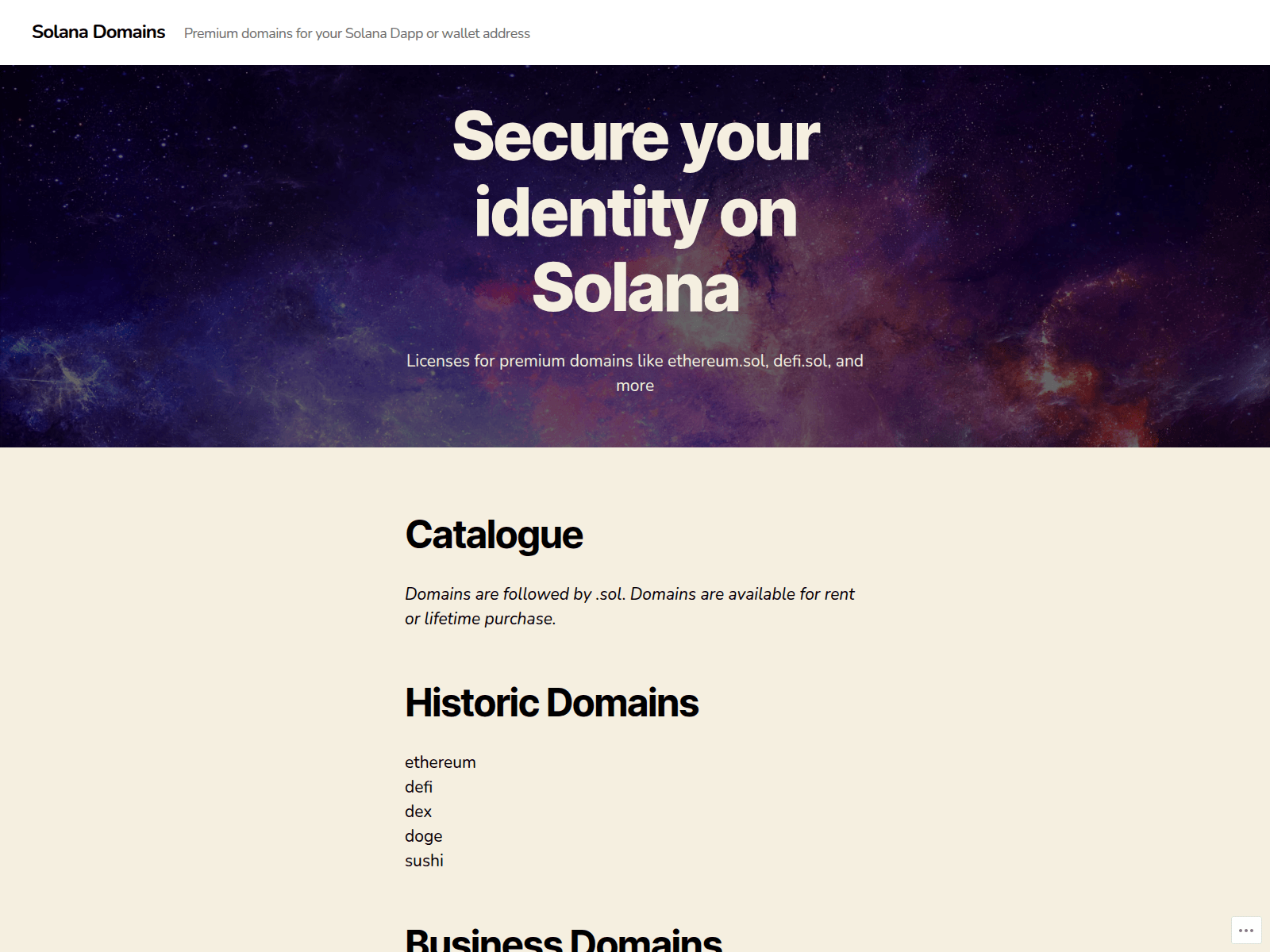Click the 'ethereum' domain entry
Screen dimensions: 1270x952
[441, 762]
